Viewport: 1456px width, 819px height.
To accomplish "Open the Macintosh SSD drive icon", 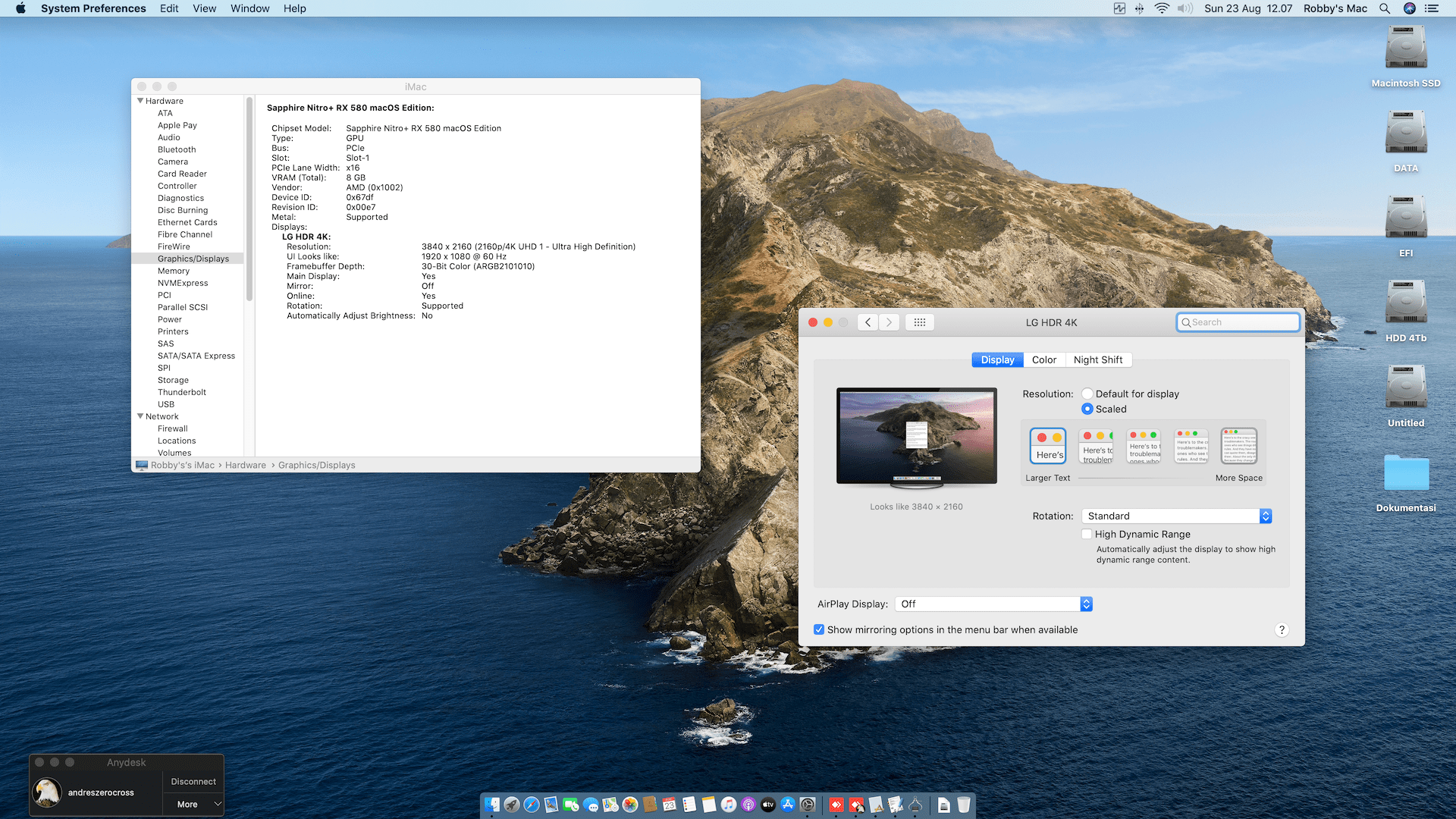I will point(1406,48).
